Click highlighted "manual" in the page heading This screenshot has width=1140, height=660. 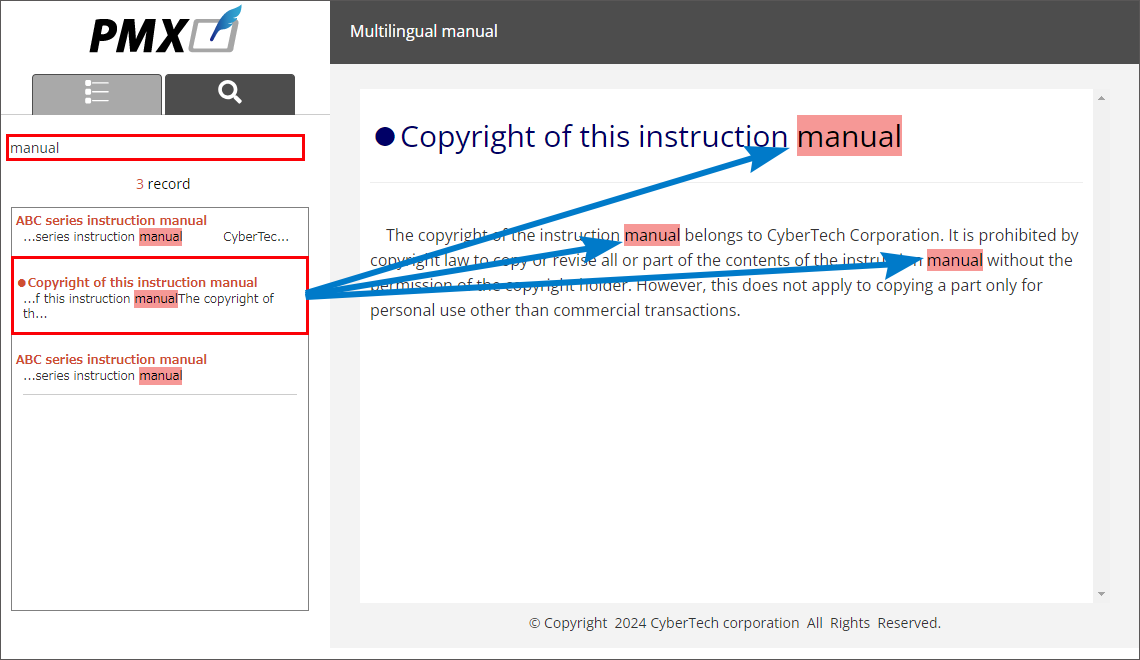[x=849, y=136]
